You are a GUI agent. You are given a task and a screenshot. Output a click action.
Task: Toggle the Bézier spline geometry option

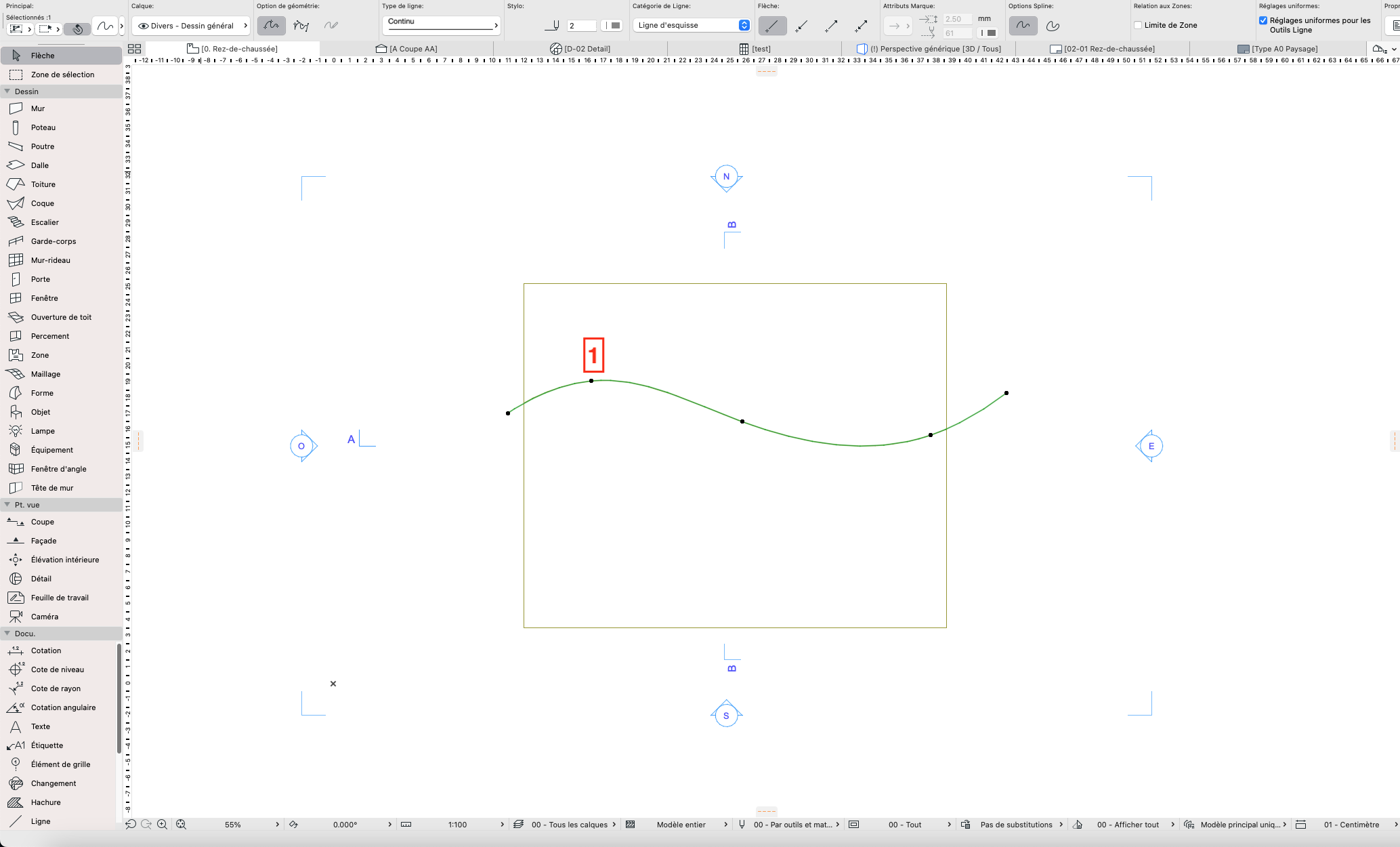pyautogui.click(x=301, y=26)
